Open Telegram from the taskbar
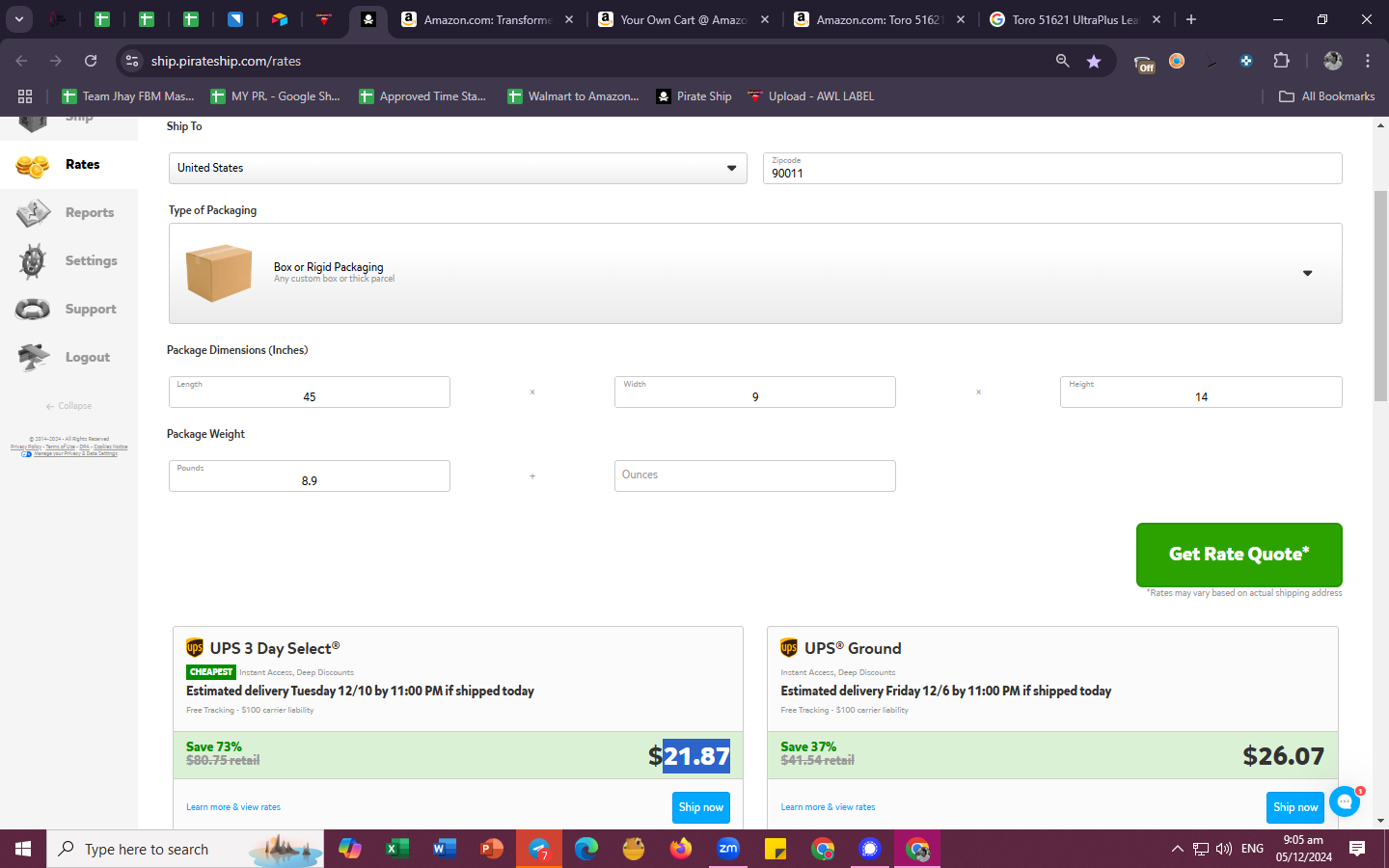The height and width of the screenshot is (868, 1389). point(539,849)
